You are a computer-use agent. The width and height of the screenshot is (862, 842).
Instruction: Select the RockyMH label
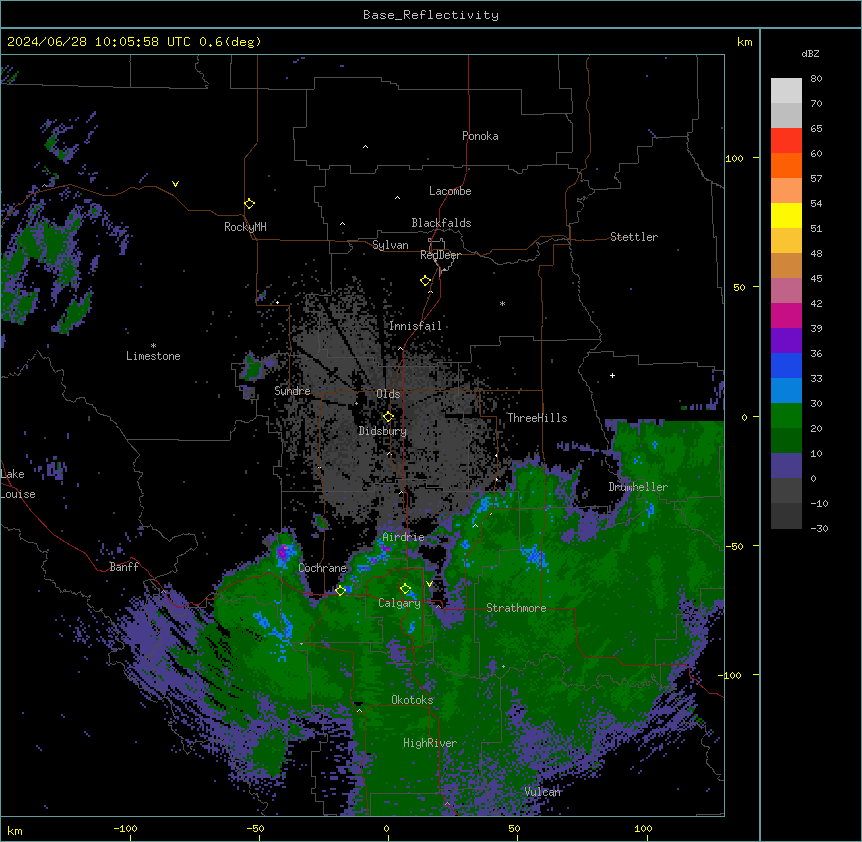click(245, 227)
